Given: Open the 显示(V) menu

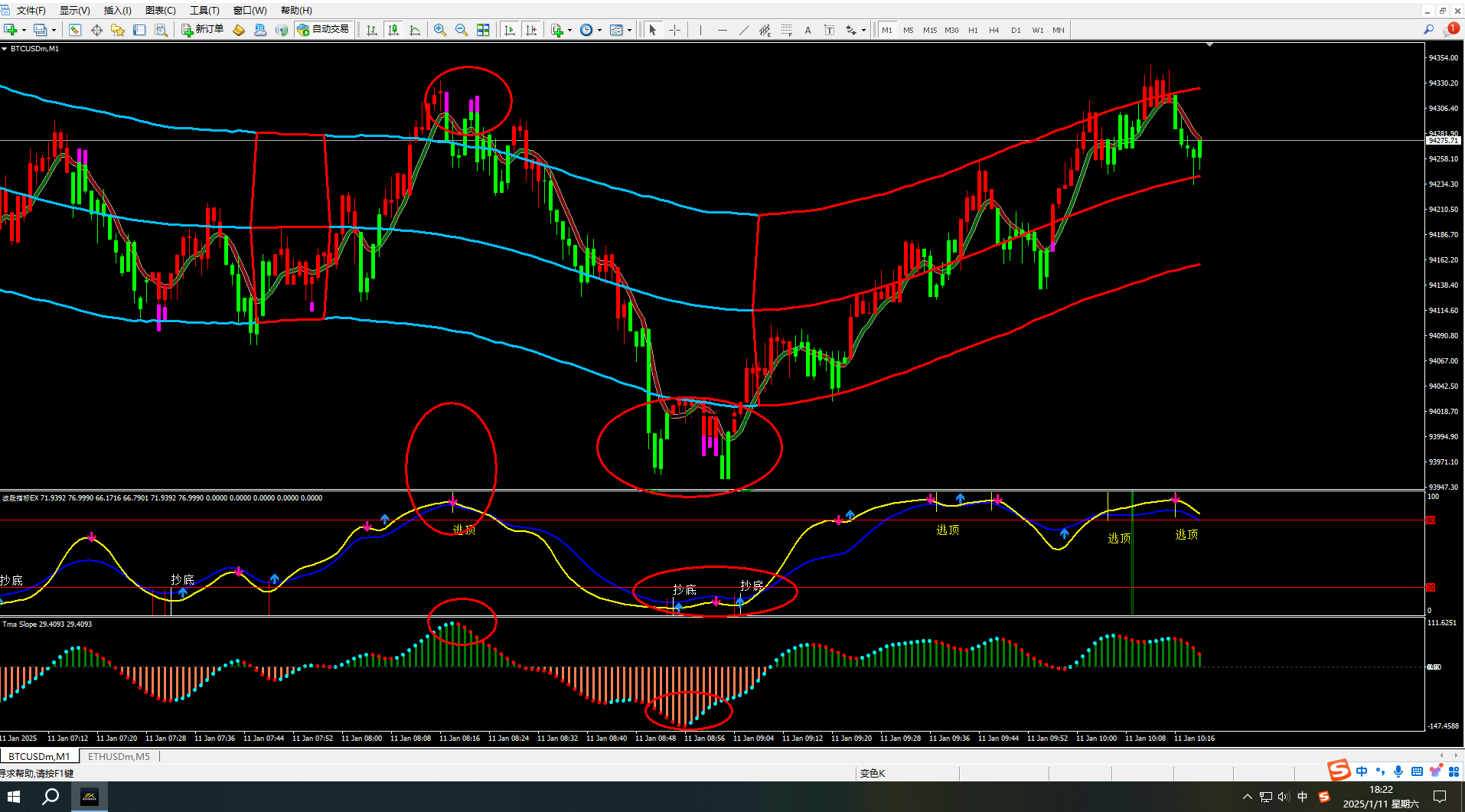Looking at the screenshot, I should pyautogui.click(x=75, y=11).
